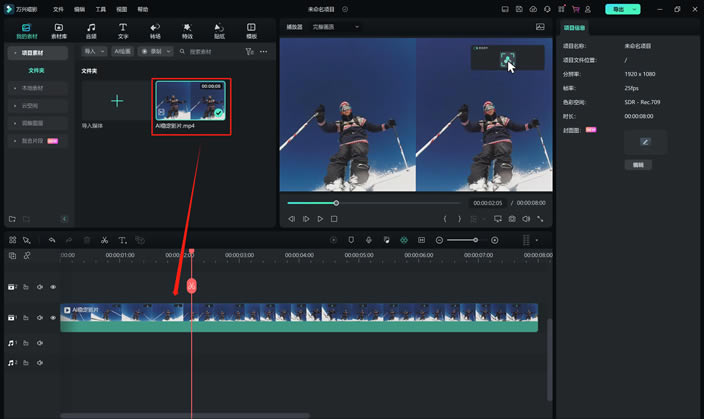Hide the Video 1 track using eye icon

(53, 318)
